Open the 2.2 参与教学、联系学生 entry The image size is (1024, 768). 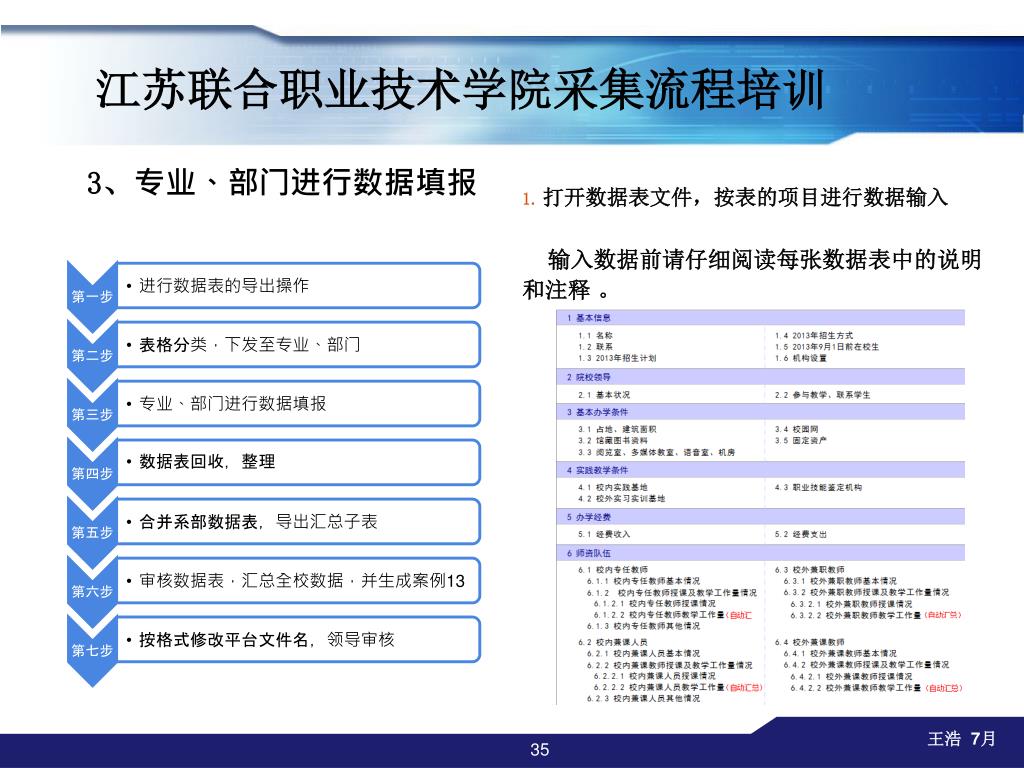tap(822, 395)
